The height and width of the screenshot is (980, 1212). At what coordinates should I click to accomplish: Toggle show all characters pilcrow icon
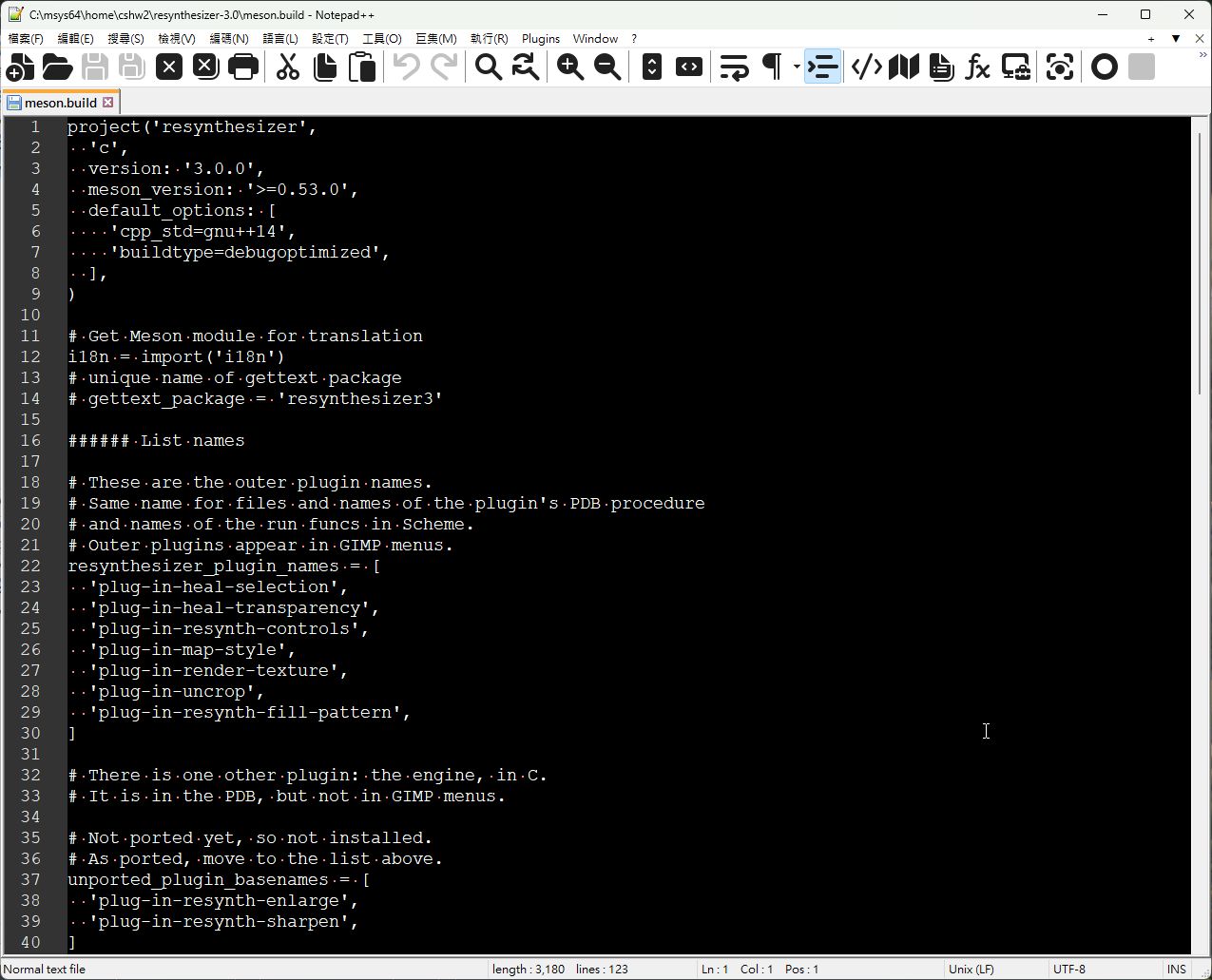pyautogui.click(x=772, y=67)
